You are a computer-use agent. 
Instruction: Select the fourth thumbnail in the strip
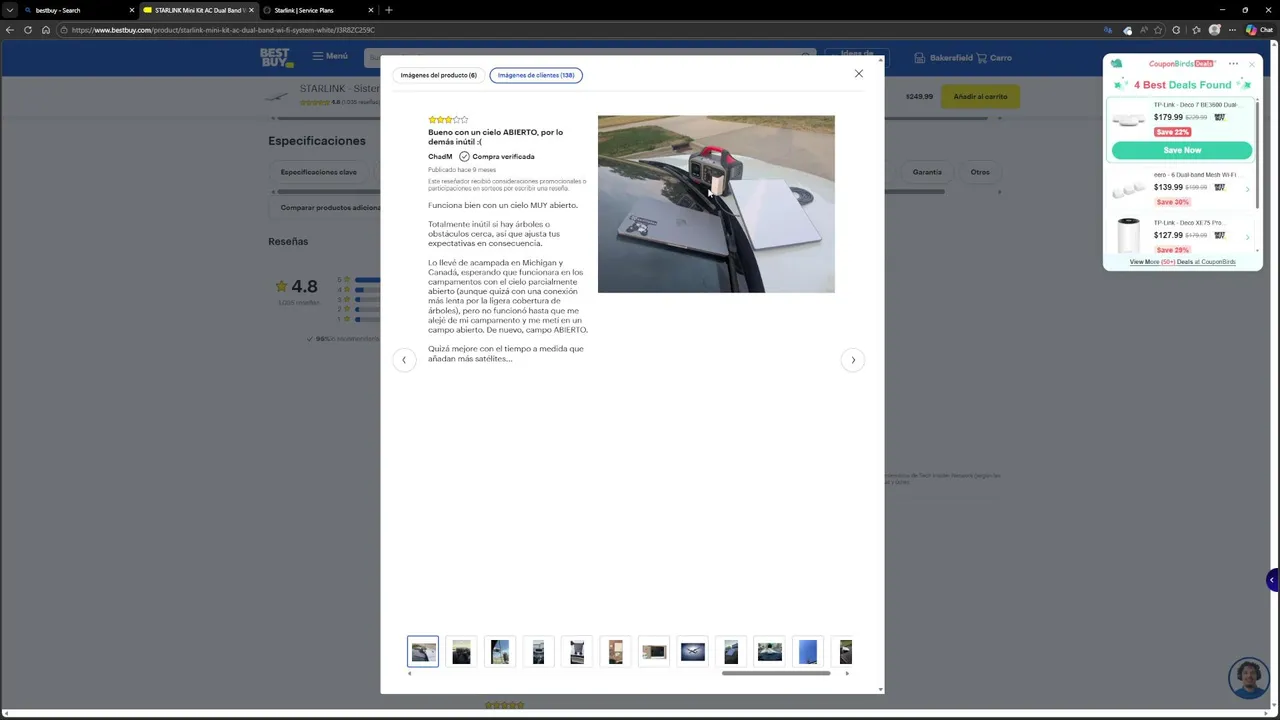(x=538, y=652)
